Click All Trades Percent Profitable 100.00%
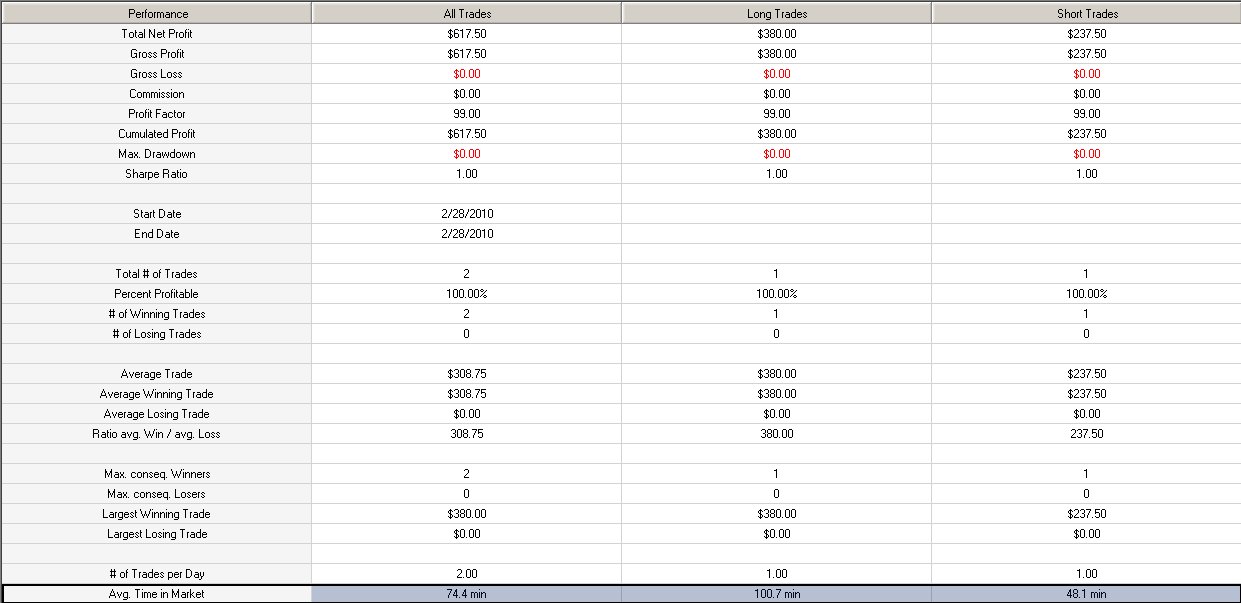 [467, 294]
